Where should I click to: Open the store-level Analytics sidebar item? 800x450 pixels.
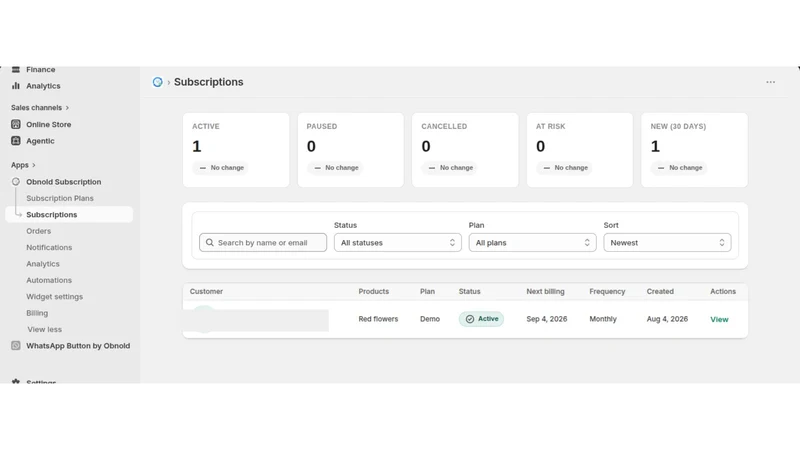(x=43, y=86)
